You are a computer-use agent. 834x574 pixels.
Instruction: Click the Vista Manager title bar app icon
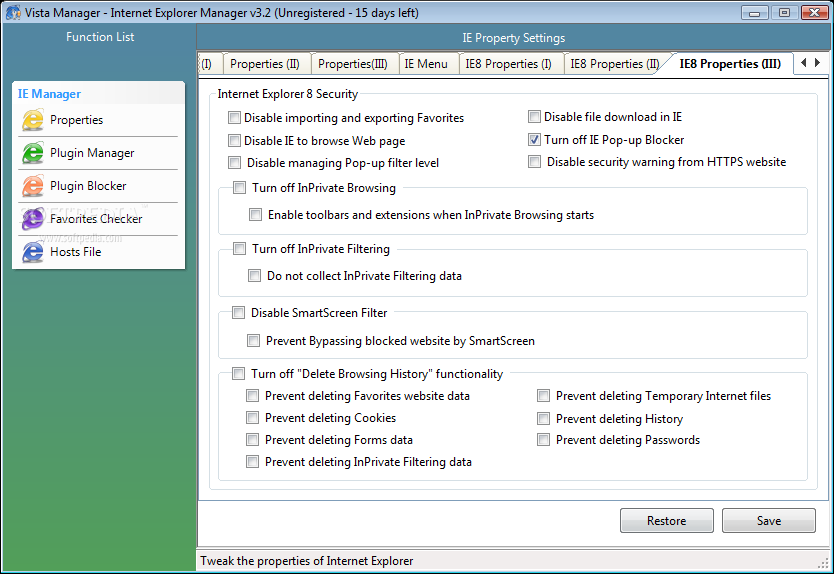[x=13, y=13]
